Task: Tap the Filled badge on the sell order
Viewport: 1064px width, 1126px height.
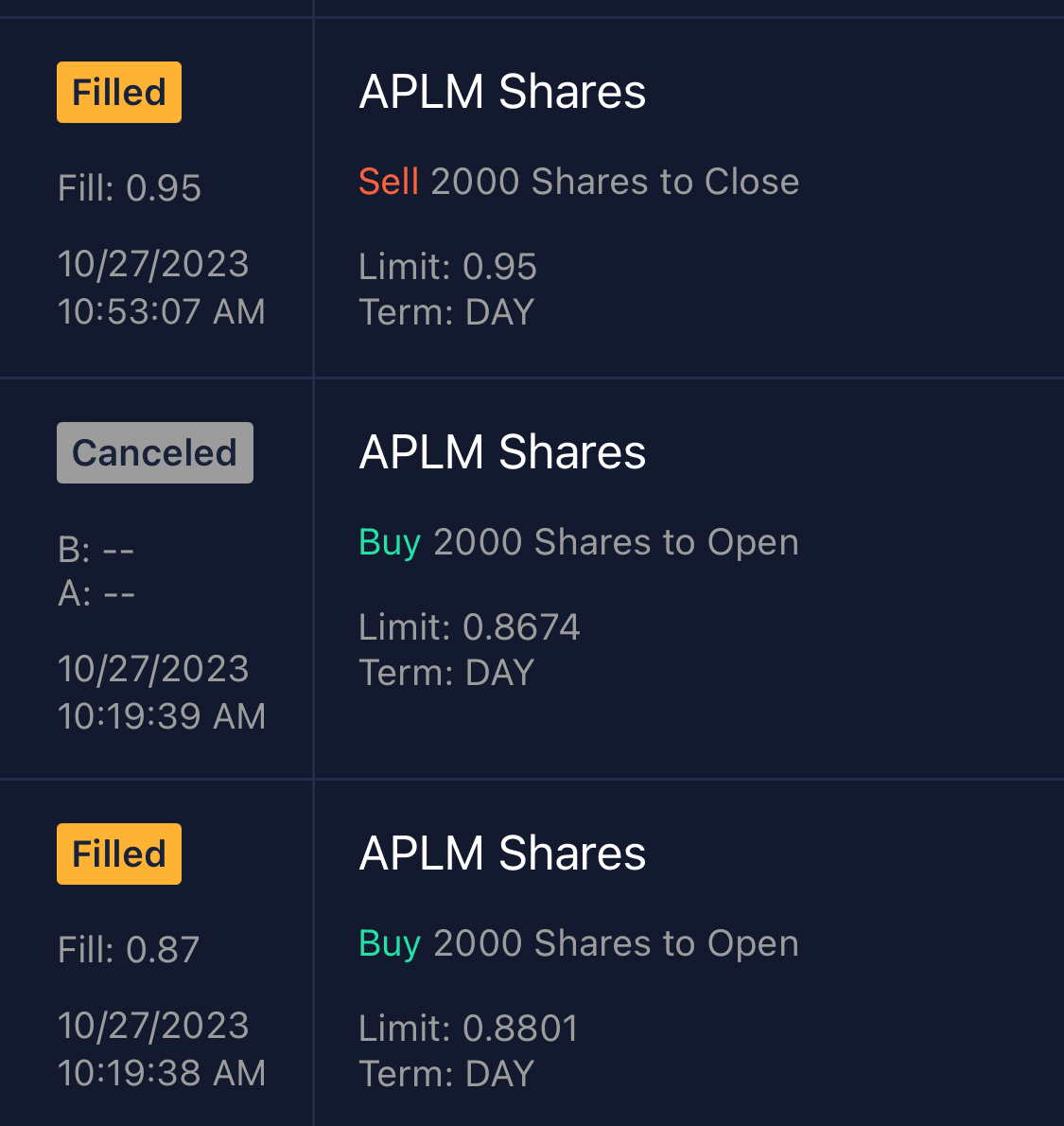Action: click(x=119, y=93)
